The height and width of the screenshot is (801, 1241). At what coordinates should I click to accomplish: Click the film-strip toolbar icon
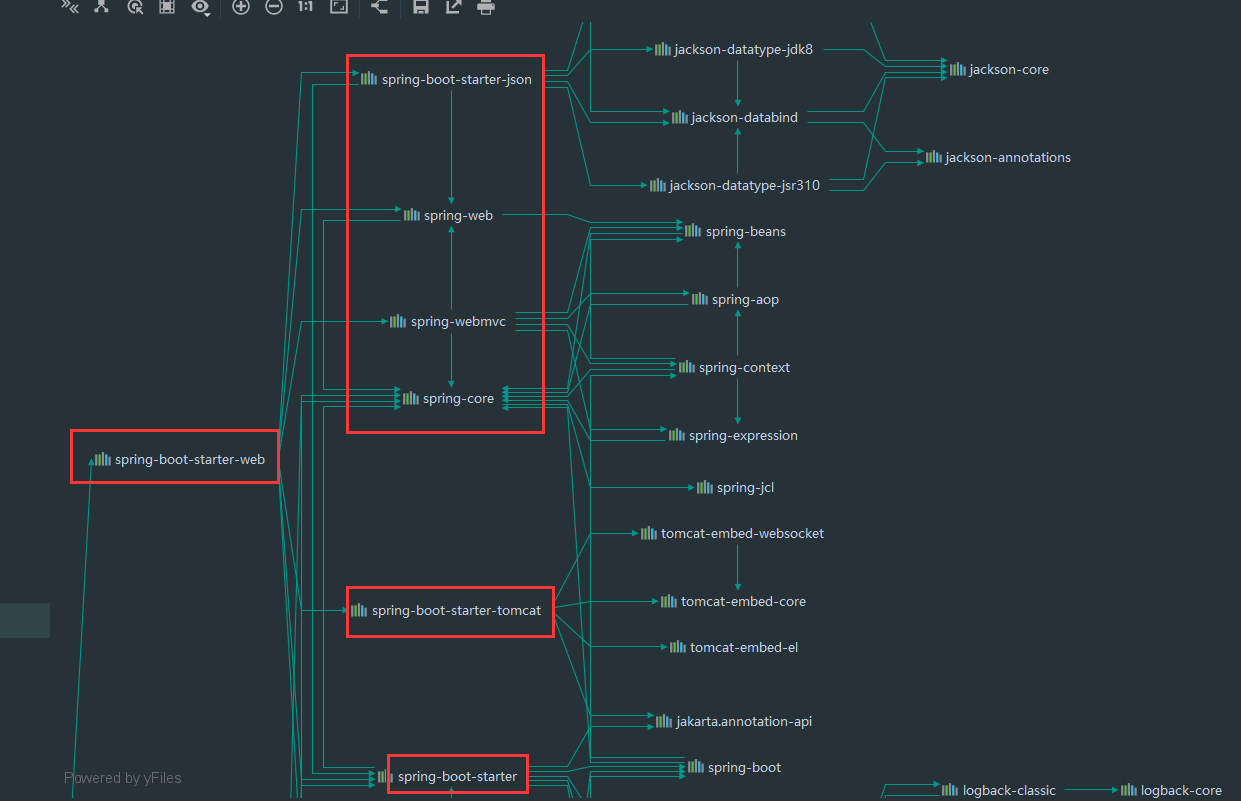(167, 7)
